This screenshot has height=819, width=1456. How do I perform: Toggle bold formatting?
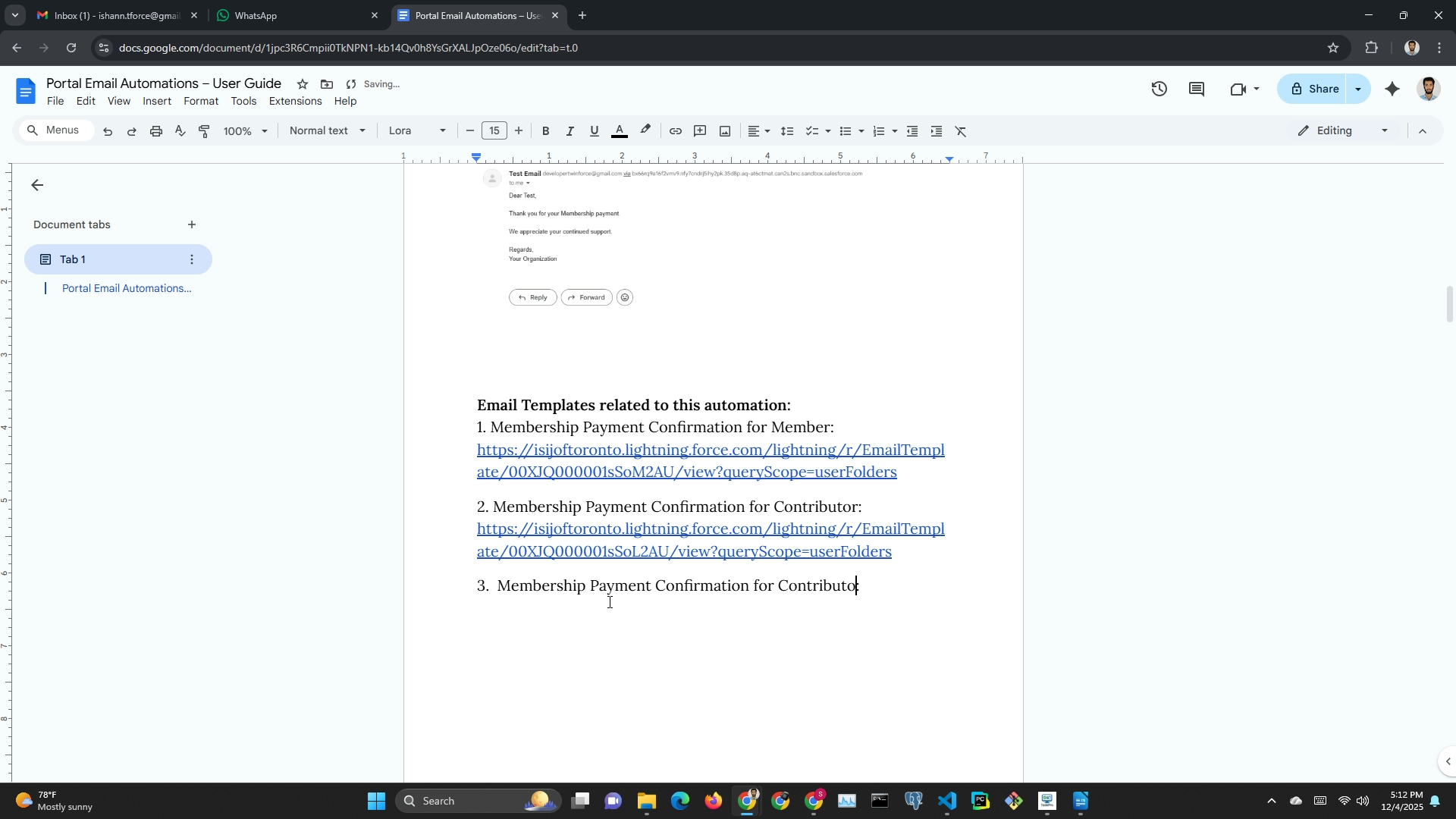click(x=545, y=131)
